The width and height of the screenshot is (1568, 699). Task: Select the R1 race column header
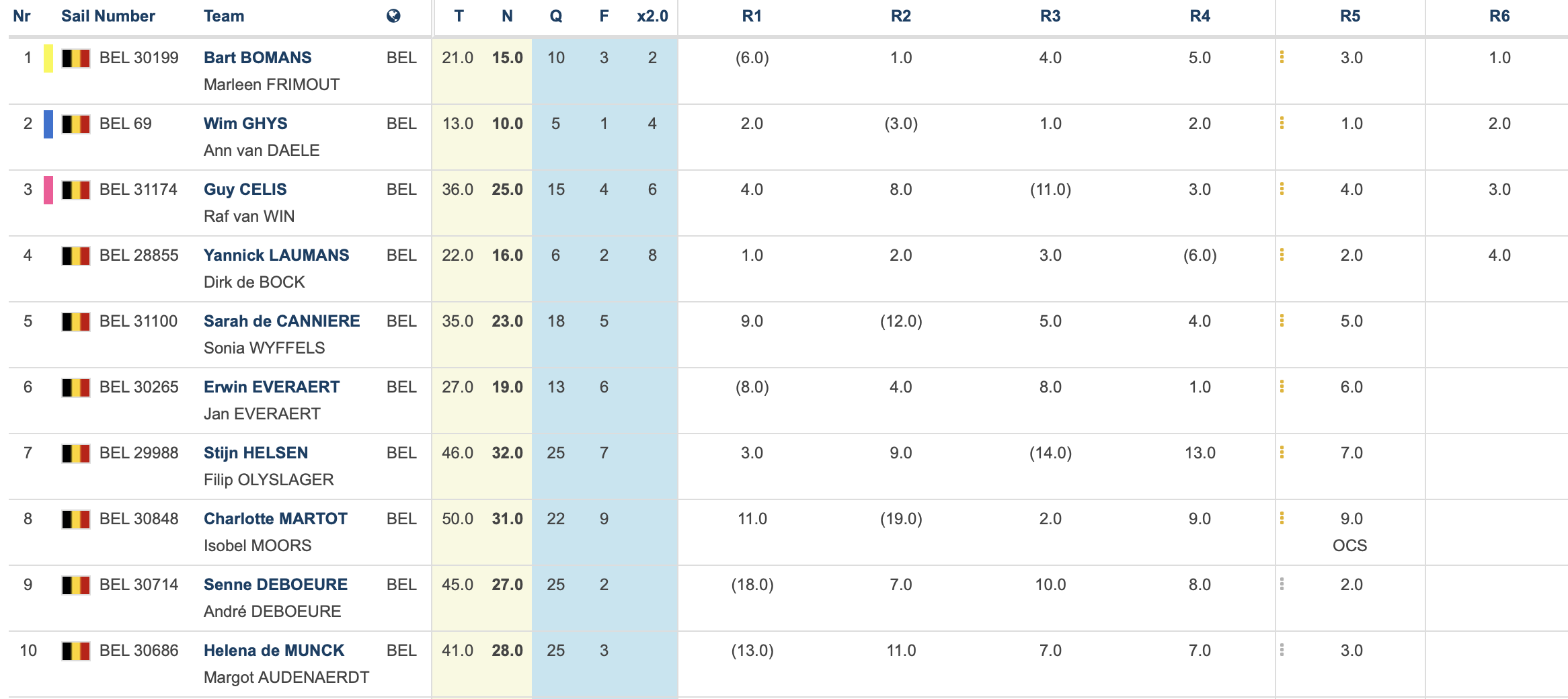[x=752, y=16]
